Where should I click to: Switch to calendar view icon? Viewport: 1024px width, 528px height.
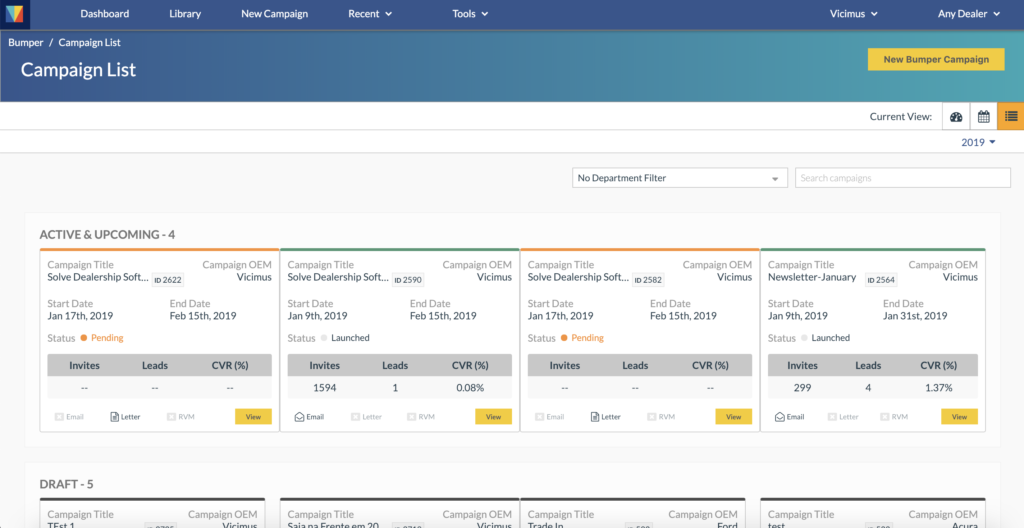[984, 117]
